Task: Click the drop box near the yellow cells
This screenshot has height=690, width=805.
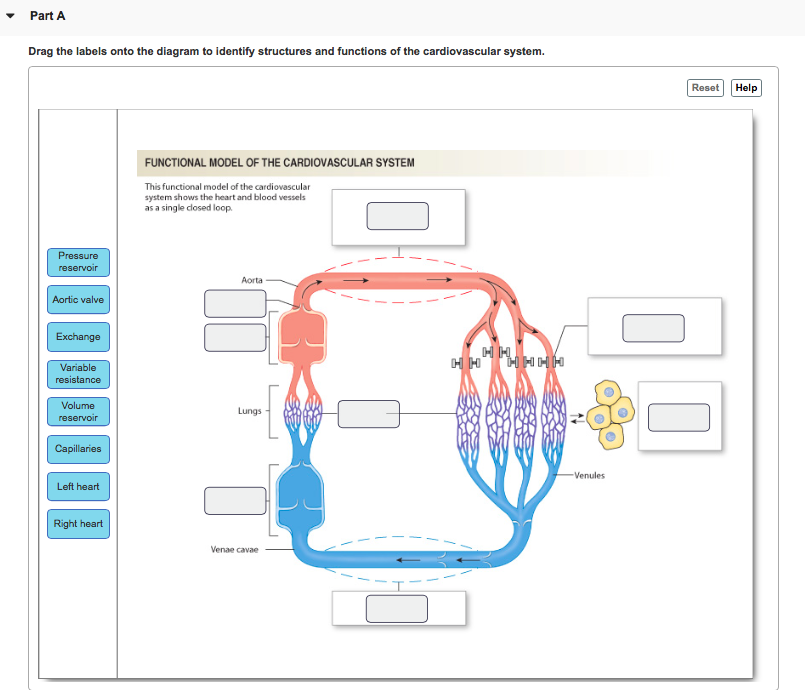Action: [679, 417]
